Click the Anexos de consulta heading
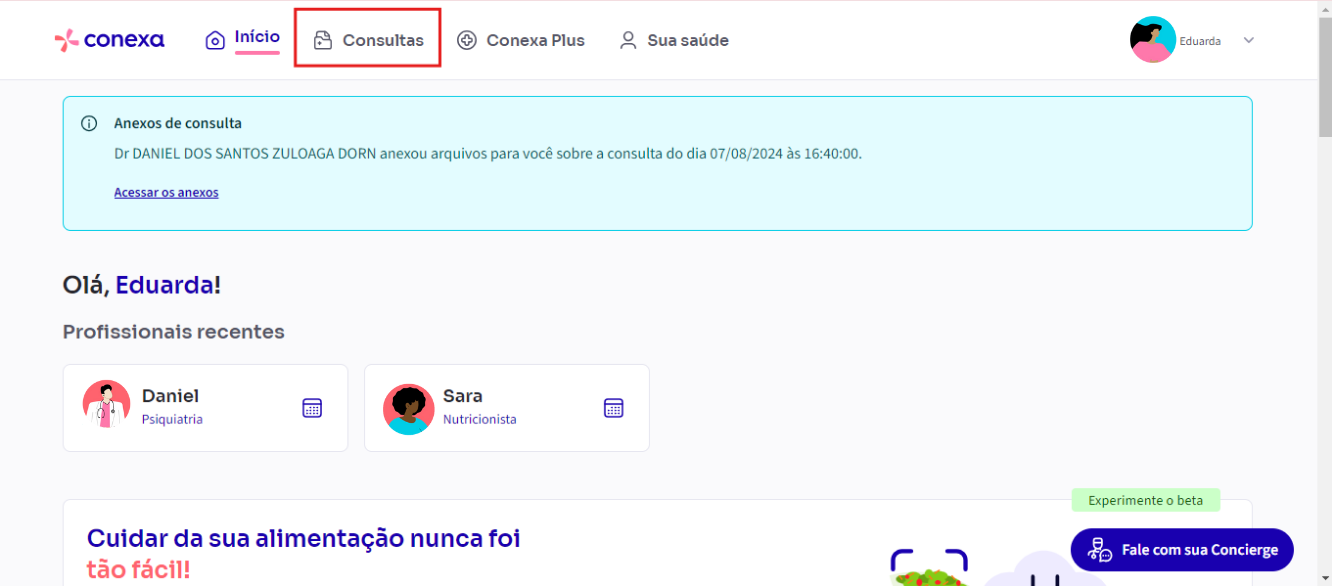Viewport: 1333px width, 587px height. [178, 124]
